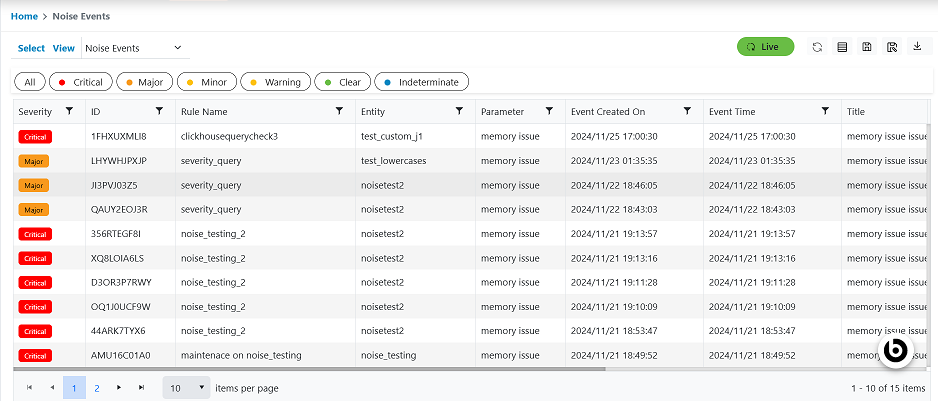Toggle the Major severity filter
This screenshot has width=938, height=401.
click(x=145, y=82)
